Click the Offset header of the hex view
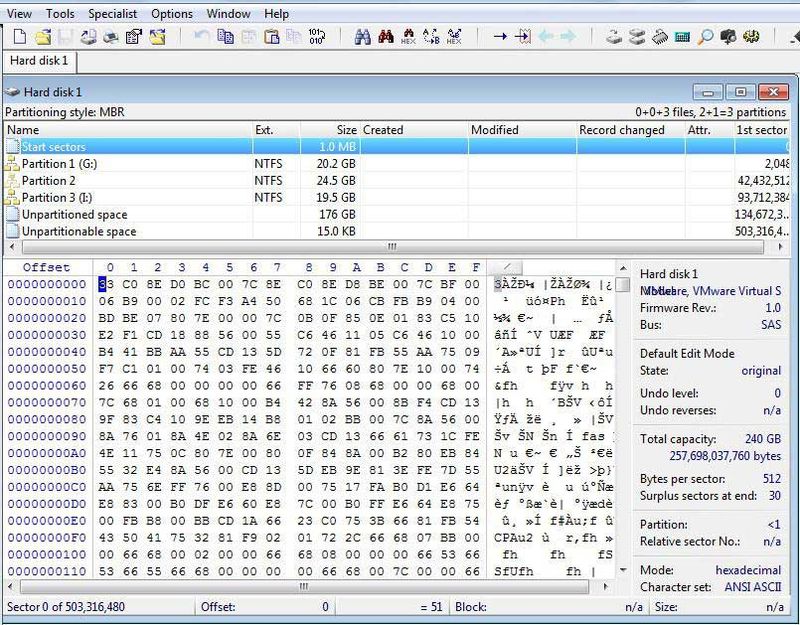The width and height of the screenshot is (800, 625). point(46,267)
